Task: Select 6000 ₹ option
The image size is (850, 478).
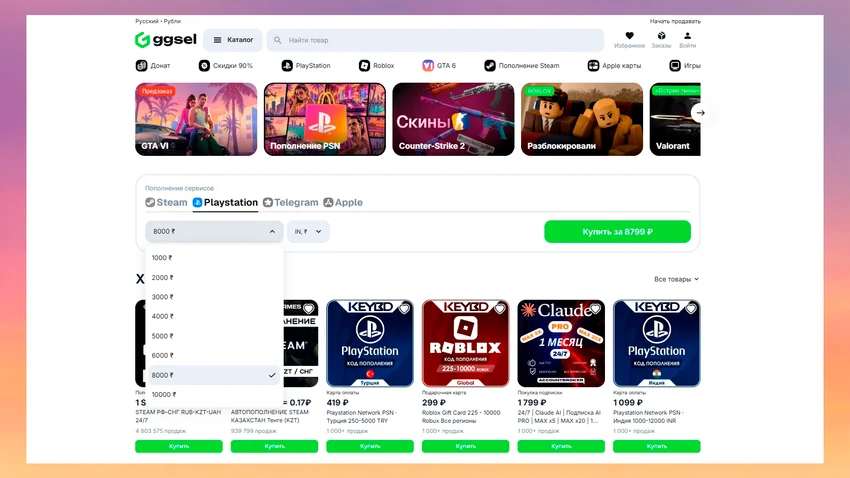Action: (x=214, y=356)
